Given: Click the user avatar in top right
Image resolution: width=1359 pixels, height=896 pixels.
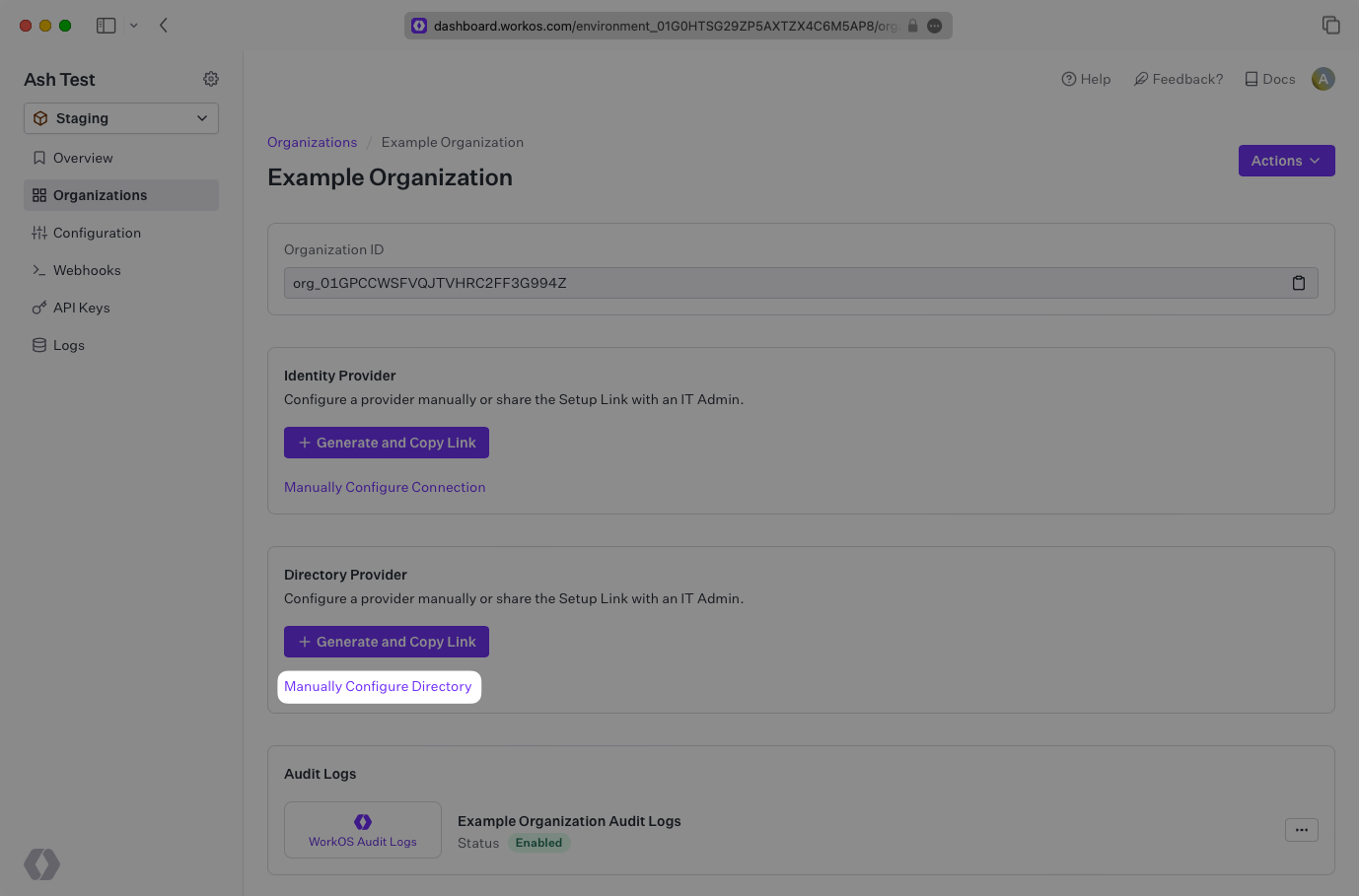Looking at the screenshot, I should [1323, 79].
